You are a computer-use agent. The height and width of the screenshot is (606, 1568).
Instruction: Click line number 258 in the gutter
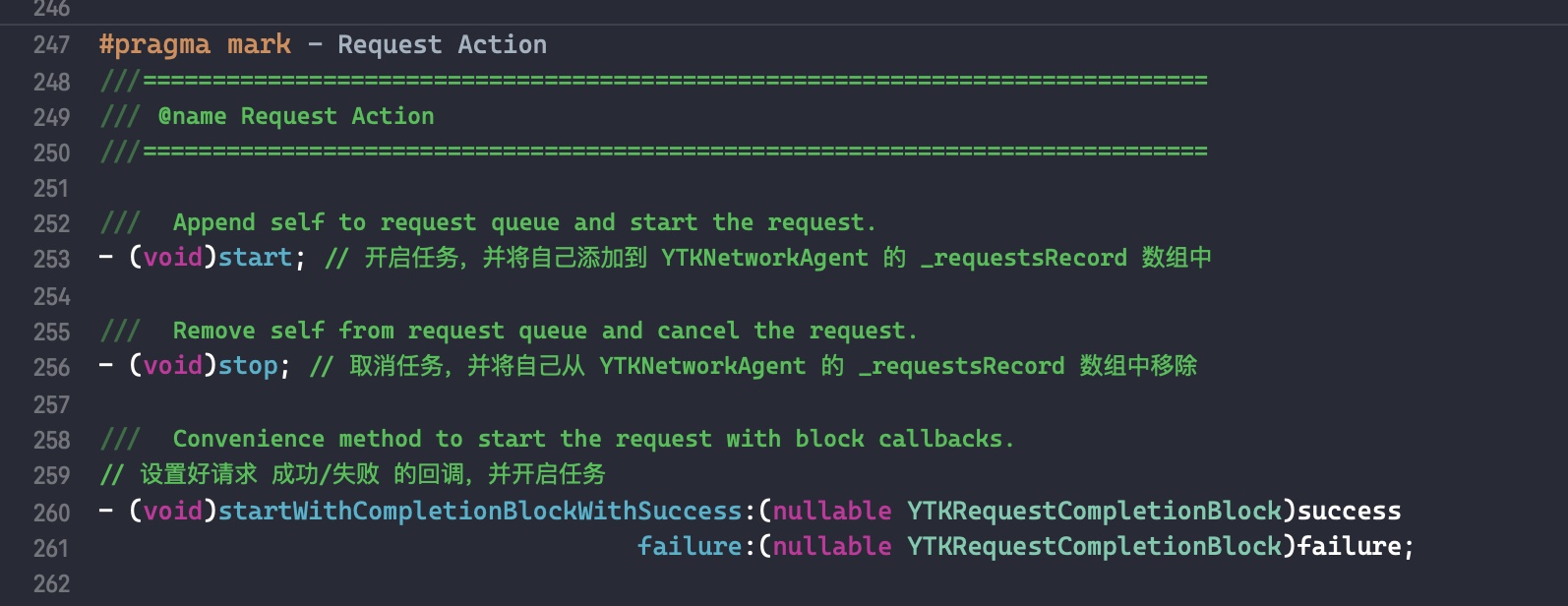51,440
